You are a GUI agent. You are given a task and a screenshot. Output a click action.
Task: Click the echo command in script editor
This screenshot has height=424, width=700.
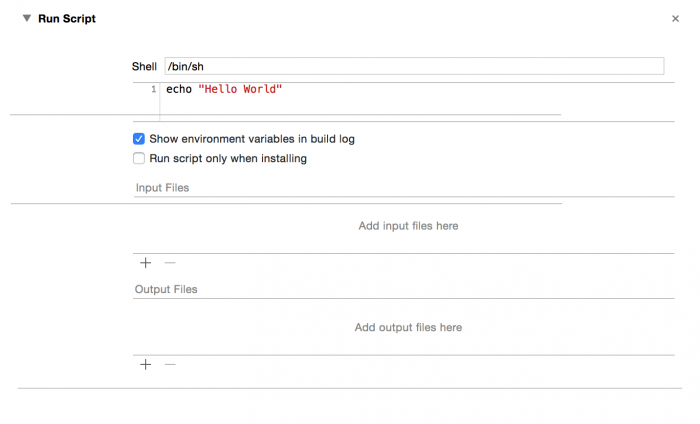[179, 90]
